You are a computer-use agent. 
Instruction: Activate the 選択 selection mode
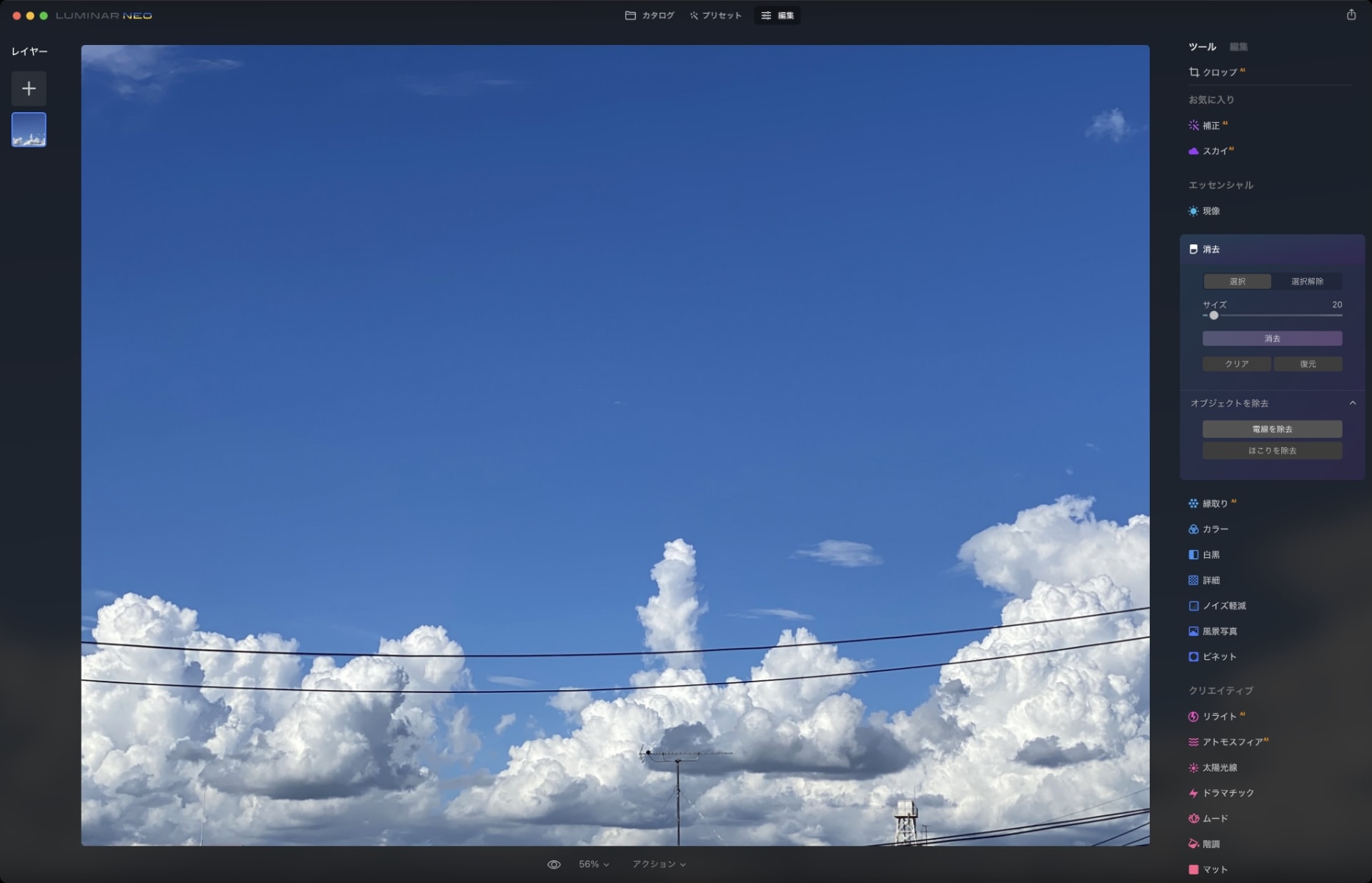1238,281
